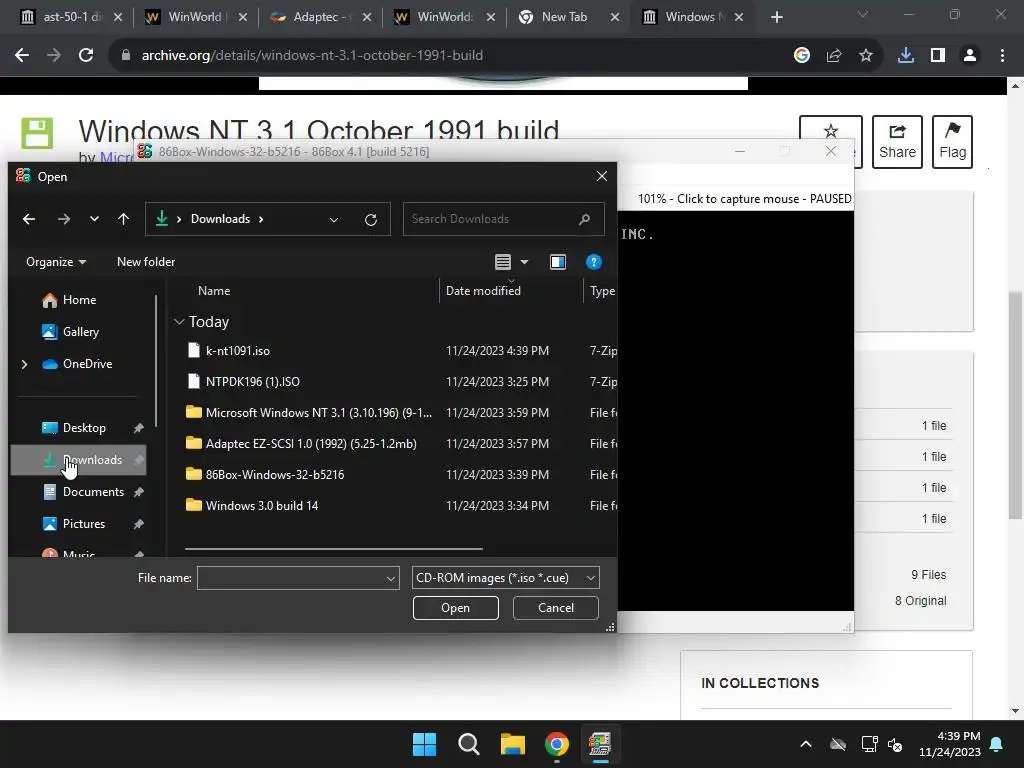Toggle Chrome side panel
The width and height of the screenshot is (1024, 768).
click(x=938, y=56)
